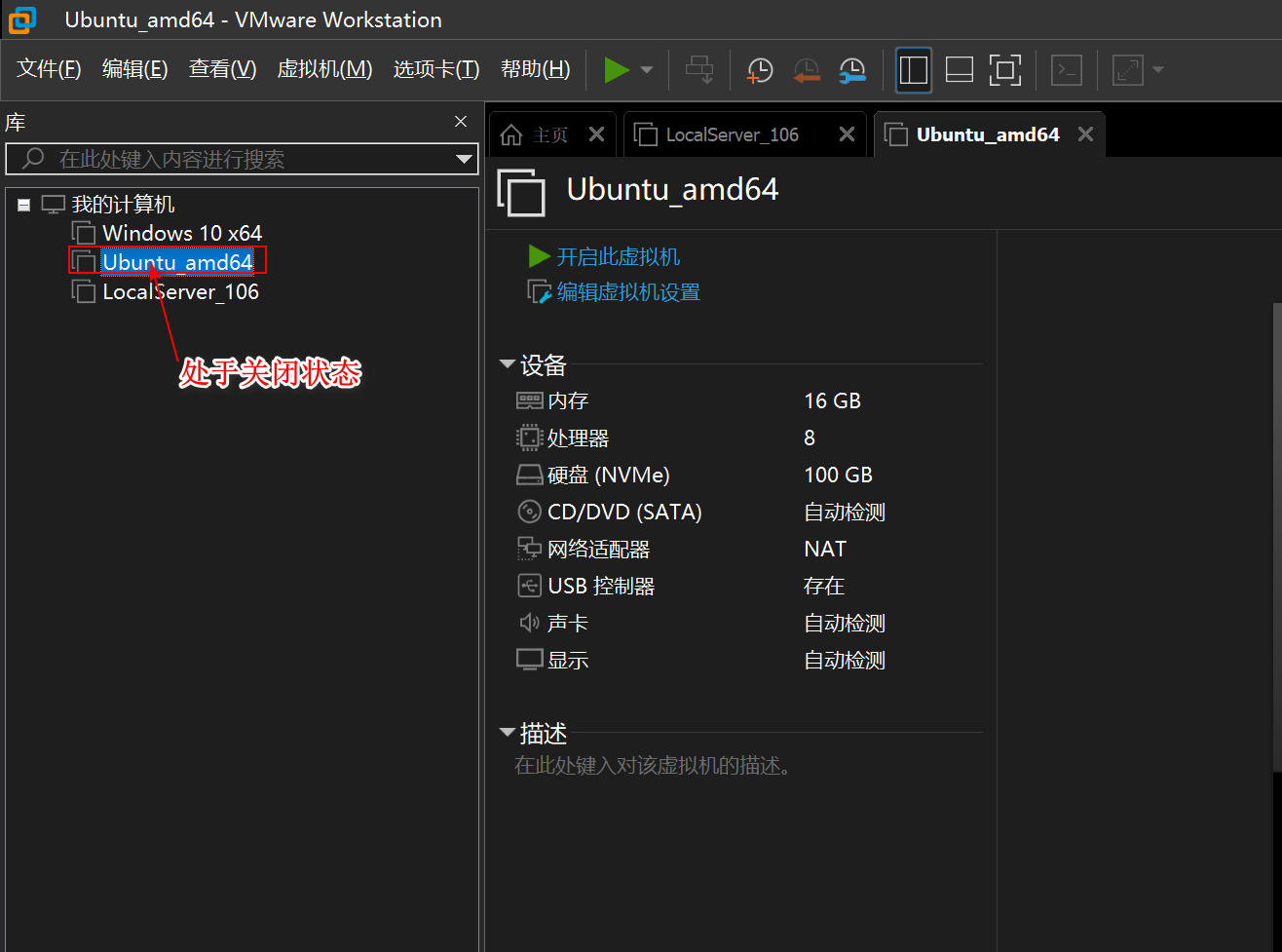Open the 虚拟机(M) menu

pos(325,69)
